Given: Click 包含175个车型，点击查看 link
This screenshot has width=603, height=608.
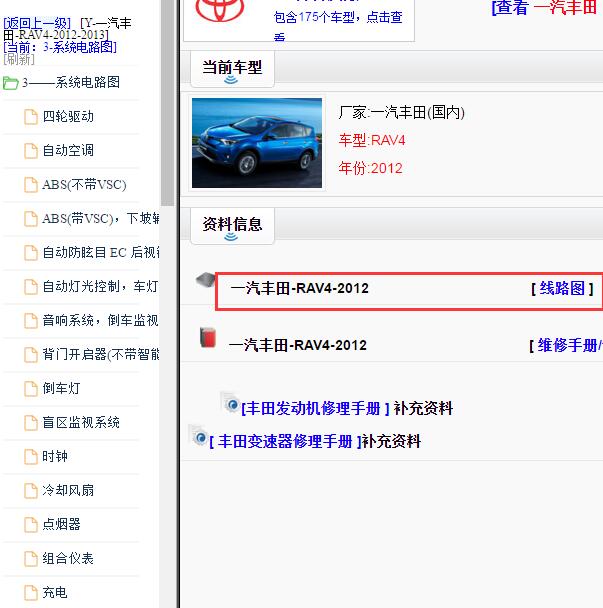Looking at the screenshot, I should point(338,26).
